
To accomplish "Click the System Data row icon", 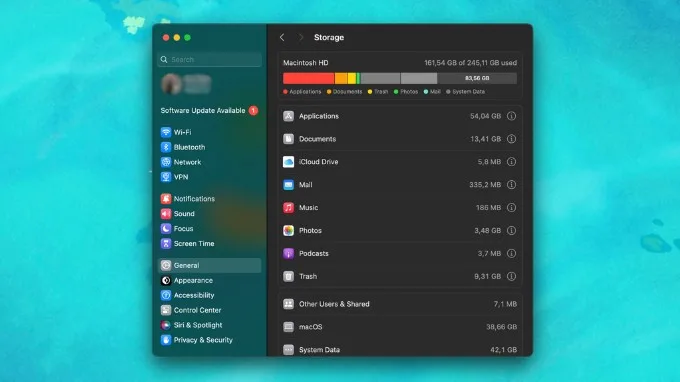I will (x=288, y=349).
